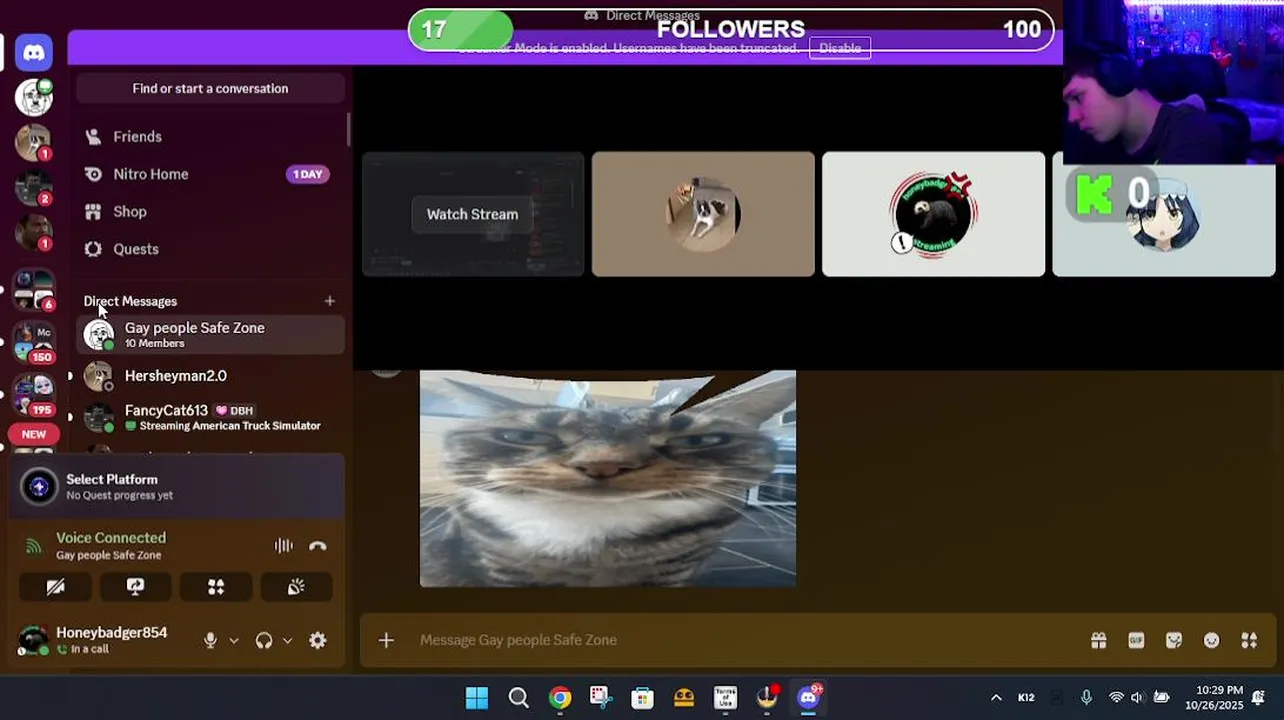Open the server folder with 6 badge

[x=34, y=290]
